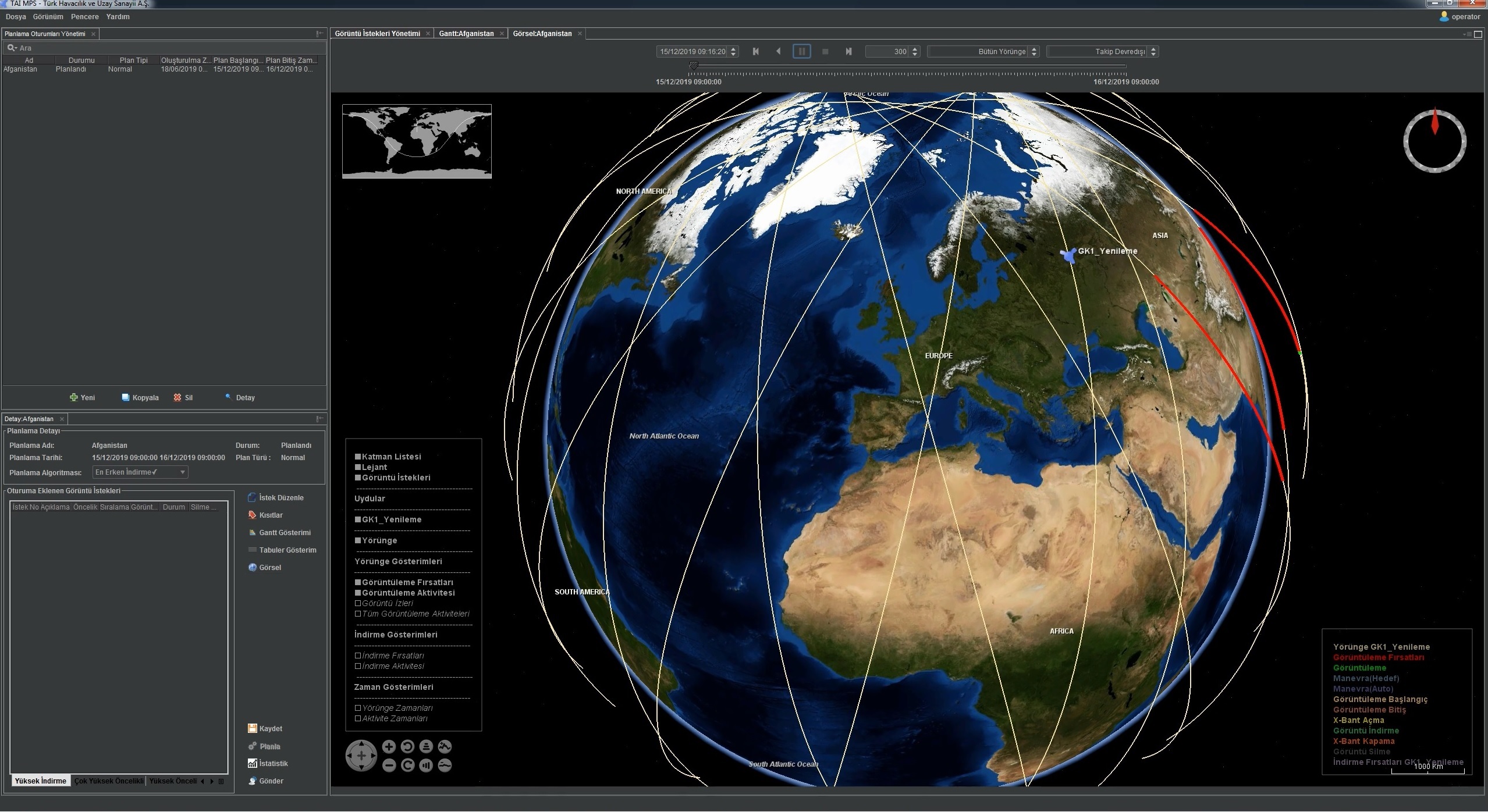Toggle Yörünge orbit checkbox
The width and height of the screenshot is (1488, 812).
click(x=358, y=541)
